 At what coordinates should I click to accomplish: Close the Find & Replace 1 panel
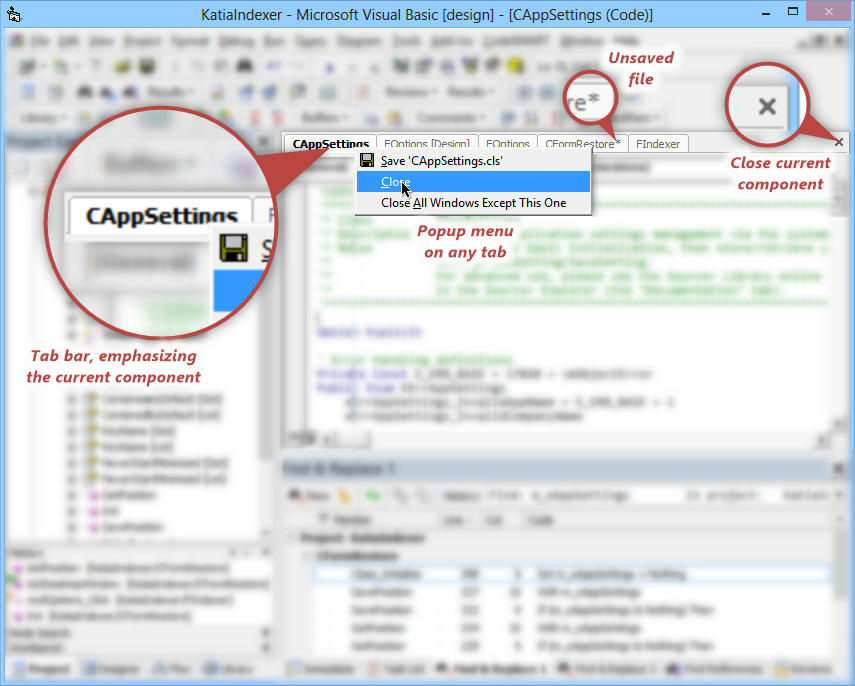coord(839,468)
